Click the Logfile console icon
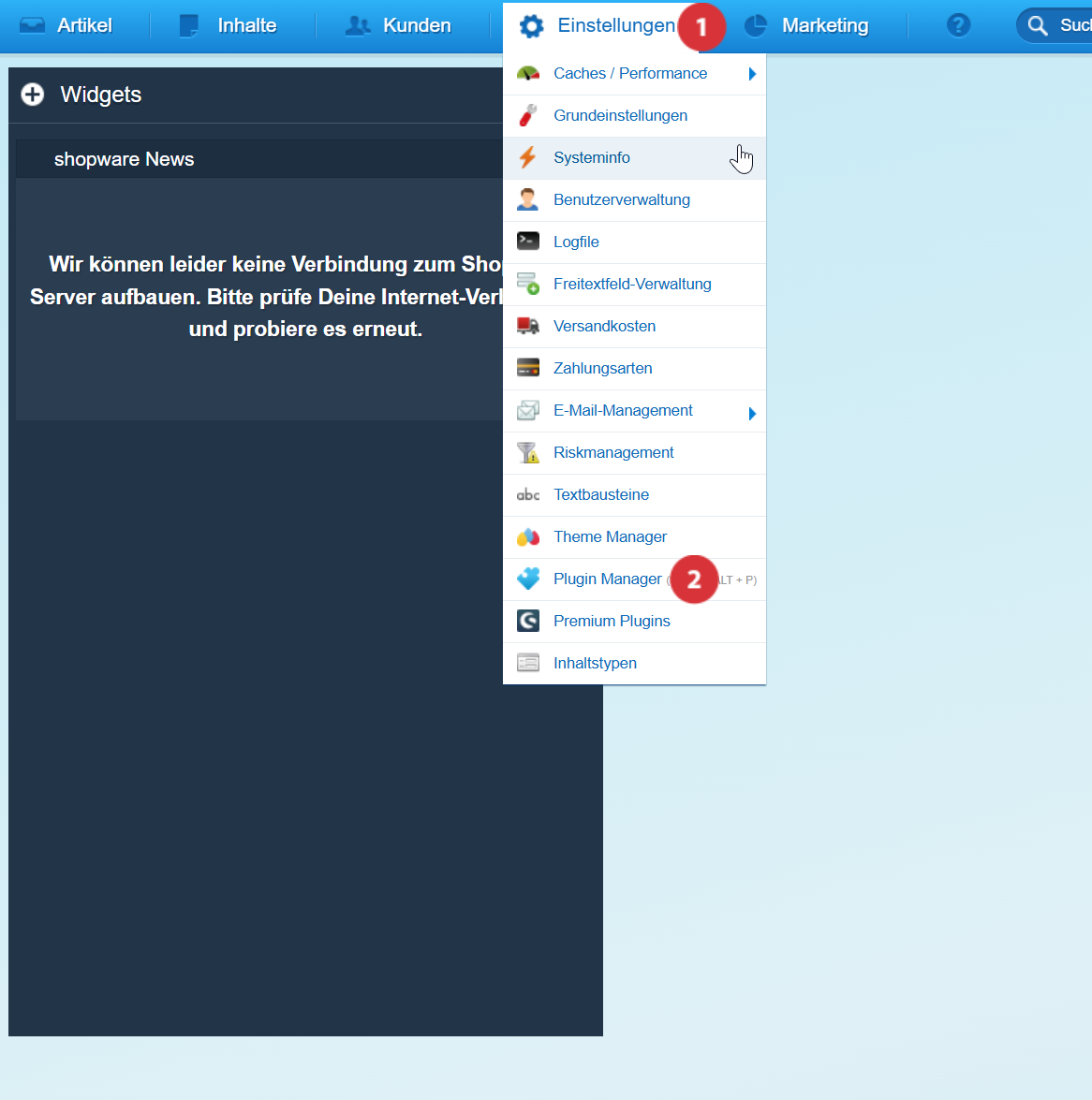This screenshot has height=1100, width=1092. point(528,242)
